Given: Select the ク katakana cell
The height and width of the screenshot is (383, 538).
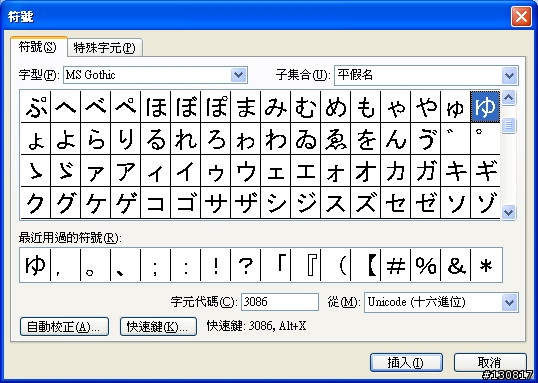Looking at the screenshot, I should tap(36, 202).
